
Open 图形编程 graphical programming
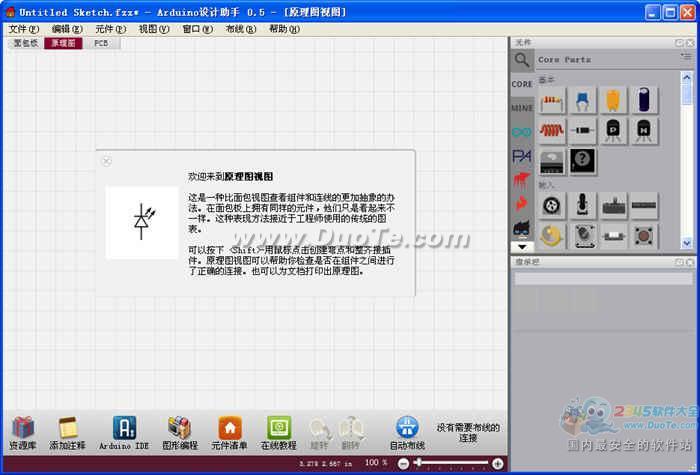(179, 432)
